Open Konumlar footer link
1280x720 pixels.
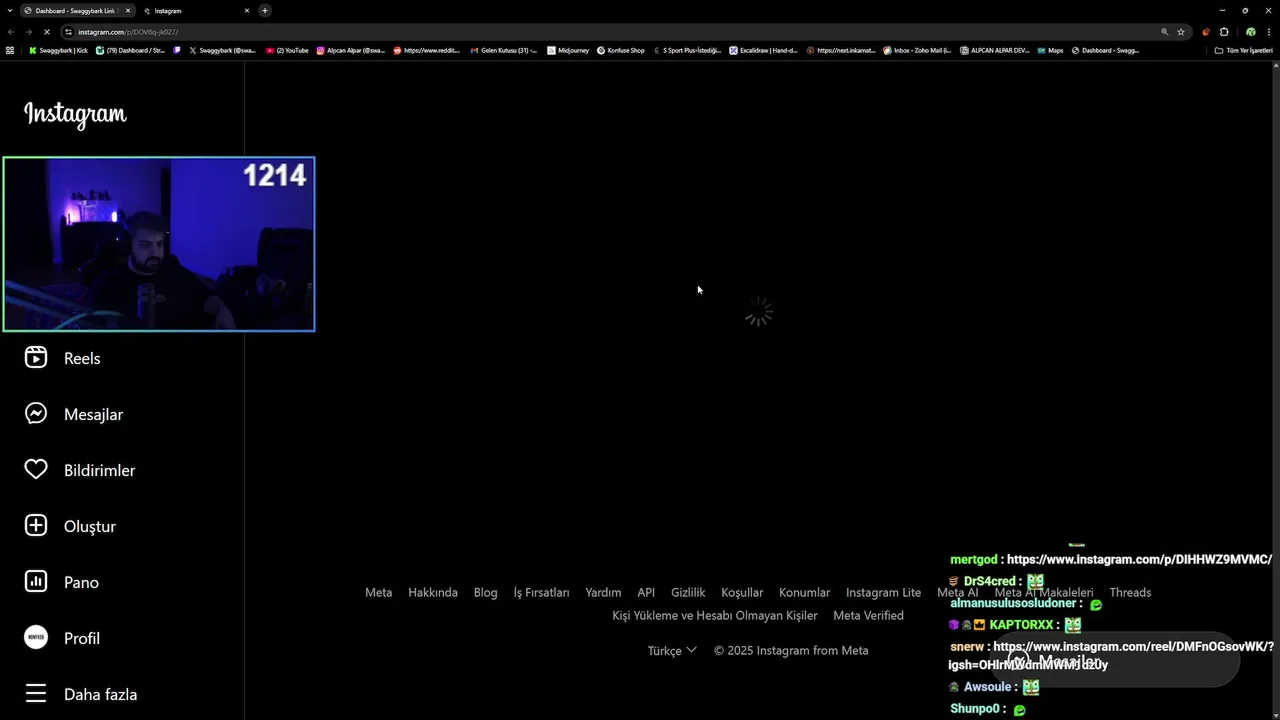tap(805, 592)
